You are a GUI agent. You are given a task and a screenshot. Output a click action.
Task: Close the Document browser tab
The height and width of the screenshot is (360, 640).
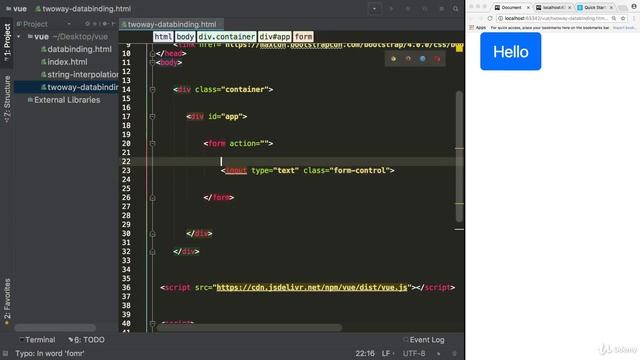pyautogui.click(x=528, y=7)
